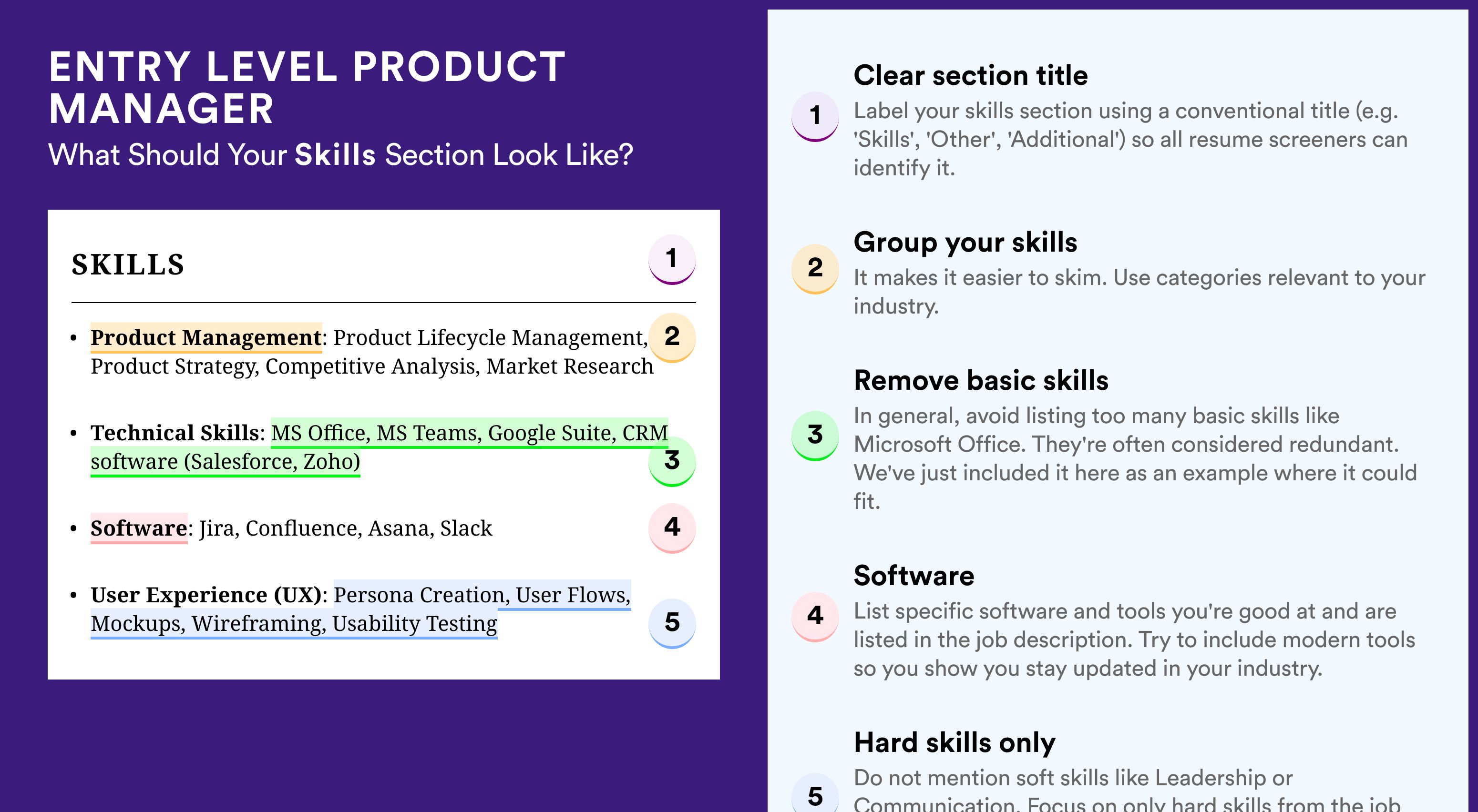Viewport: 1478px width, 812px height.
Task: Click purple badge 1 by Clear section title
Action: 815,116
